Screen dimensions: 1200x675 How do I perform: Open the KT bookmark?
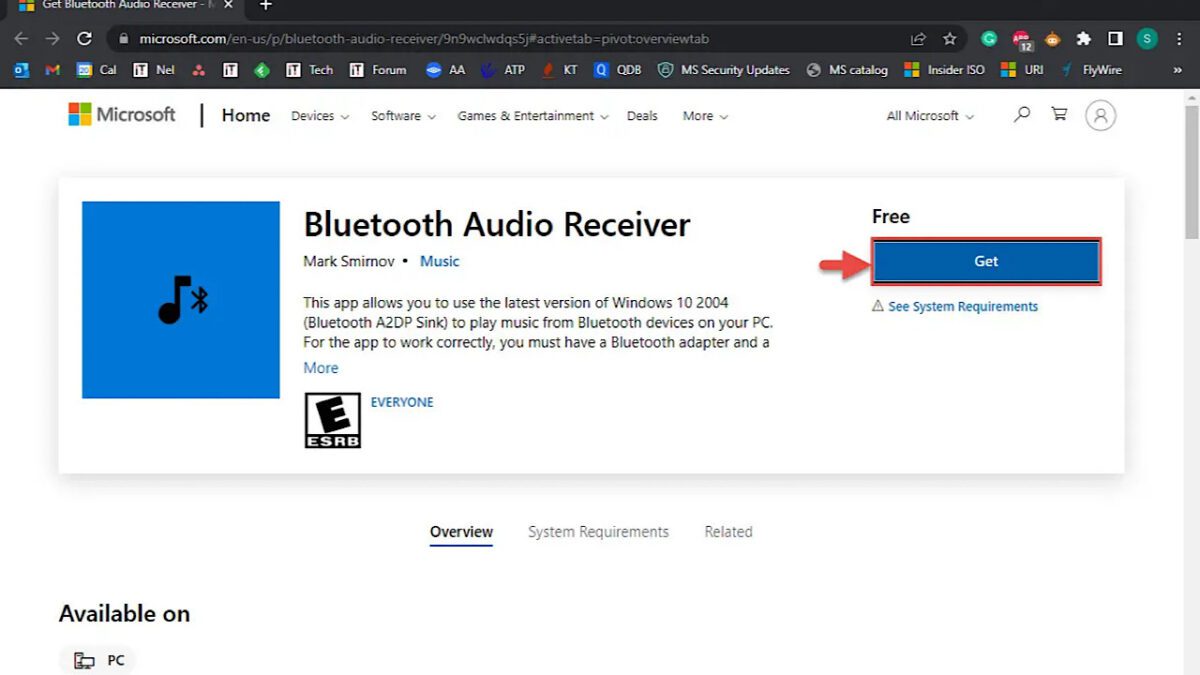click(560, 70)
